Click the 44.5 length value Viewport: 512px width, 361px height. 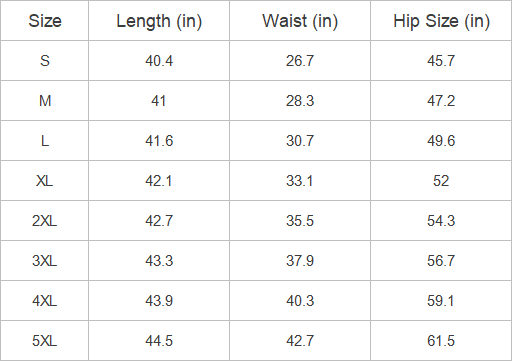pos(159,341)
